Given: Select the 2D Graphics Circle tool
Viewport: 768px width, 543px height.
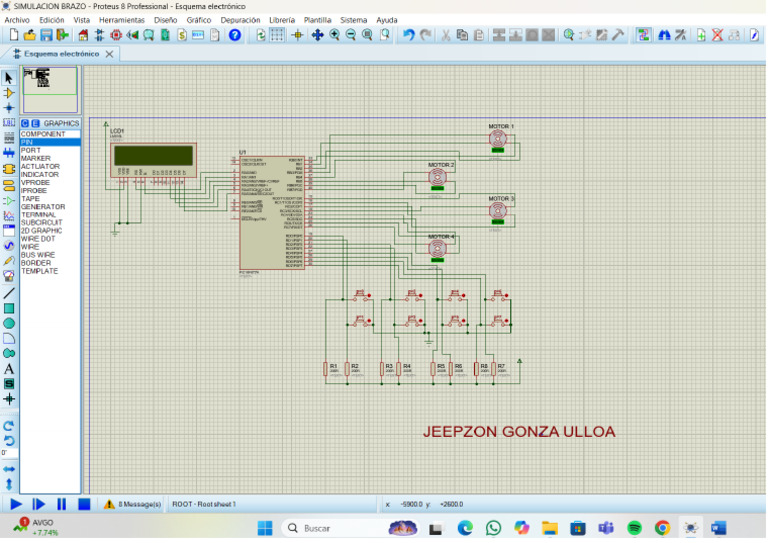Looking at the screenshot, I should tap(9, 323).
